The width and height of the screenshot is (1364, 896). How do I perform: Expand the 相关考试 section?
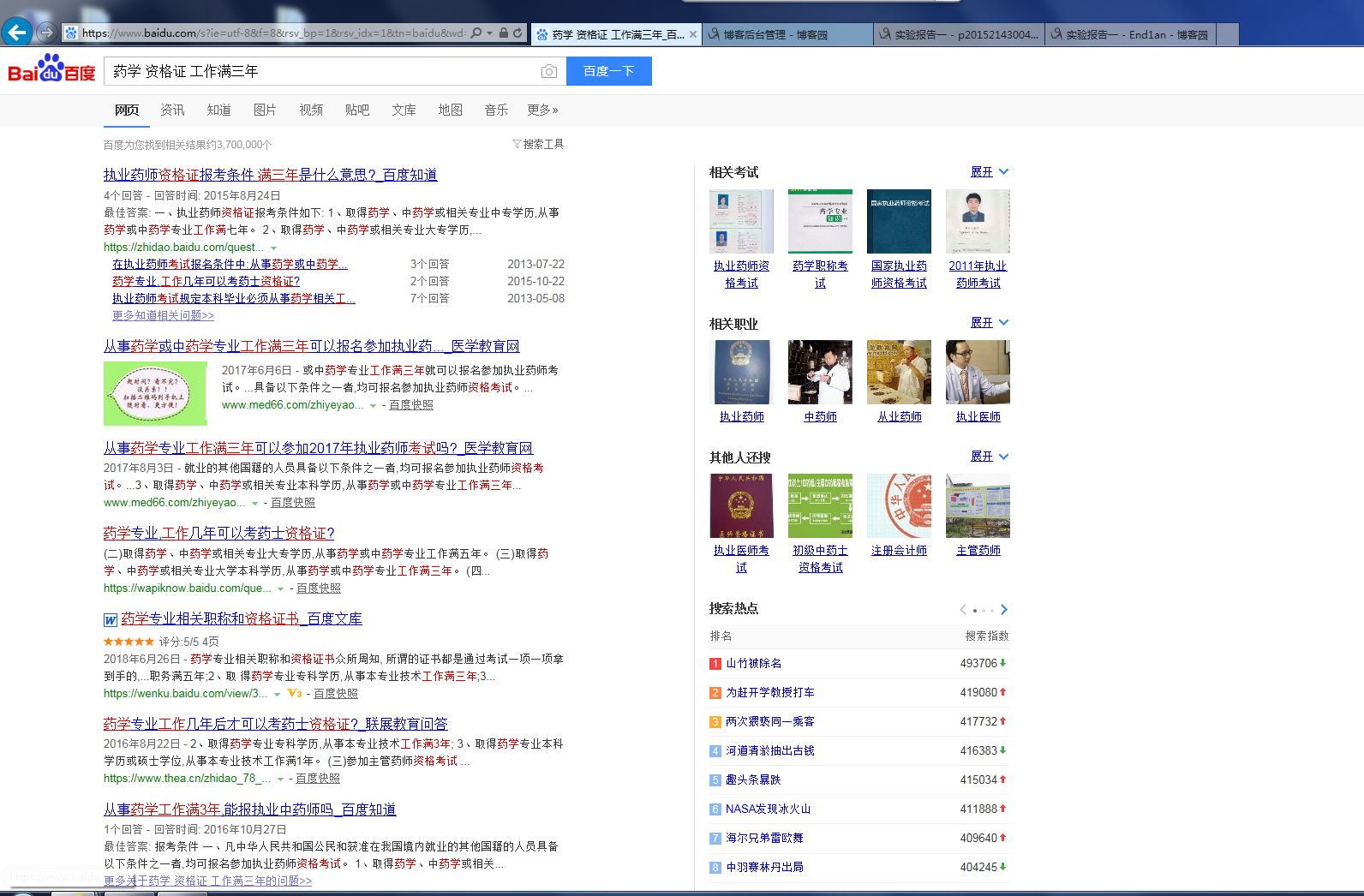[x=990, y=172]
